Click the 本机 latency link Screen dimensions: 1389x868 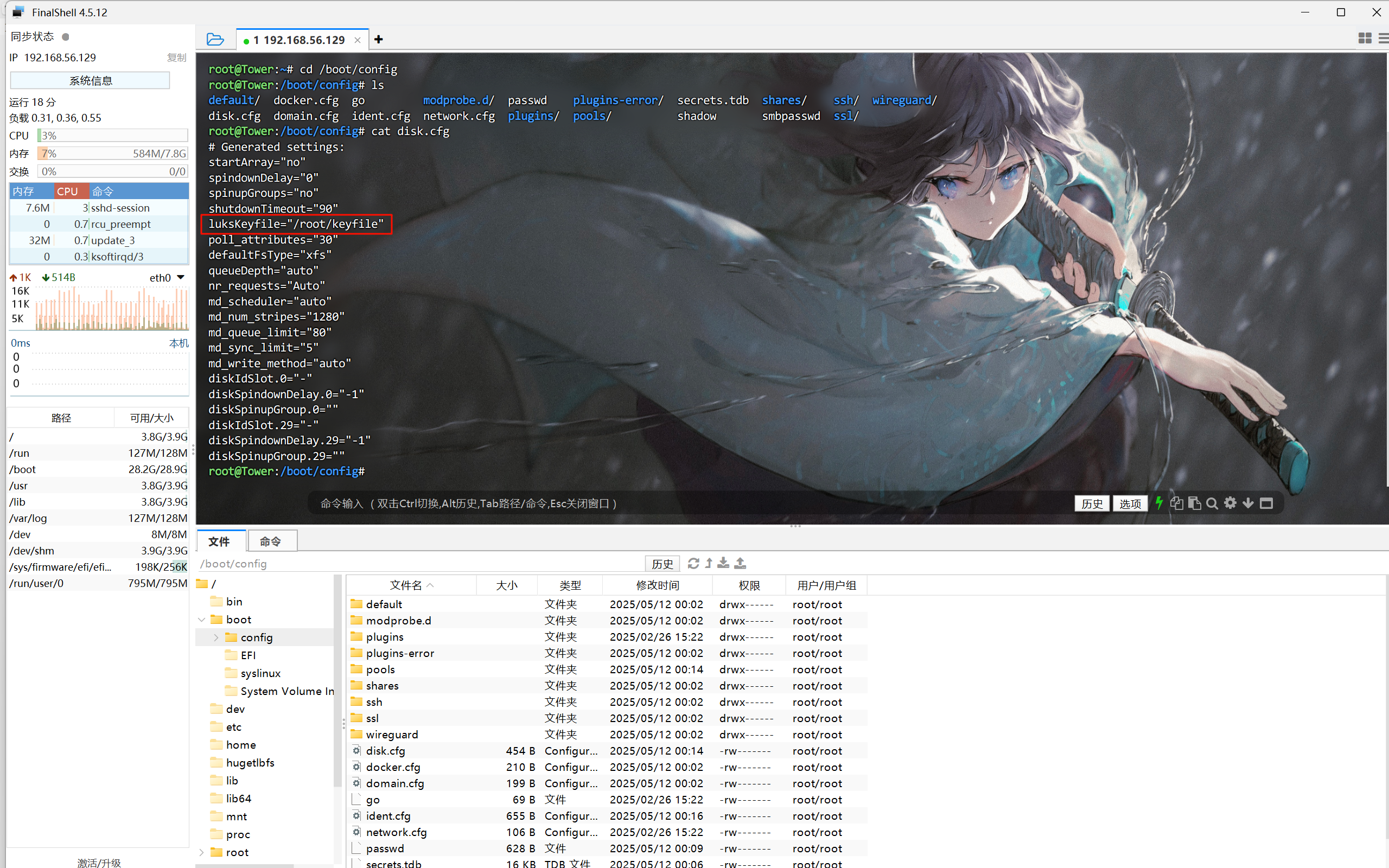point(179,343)
